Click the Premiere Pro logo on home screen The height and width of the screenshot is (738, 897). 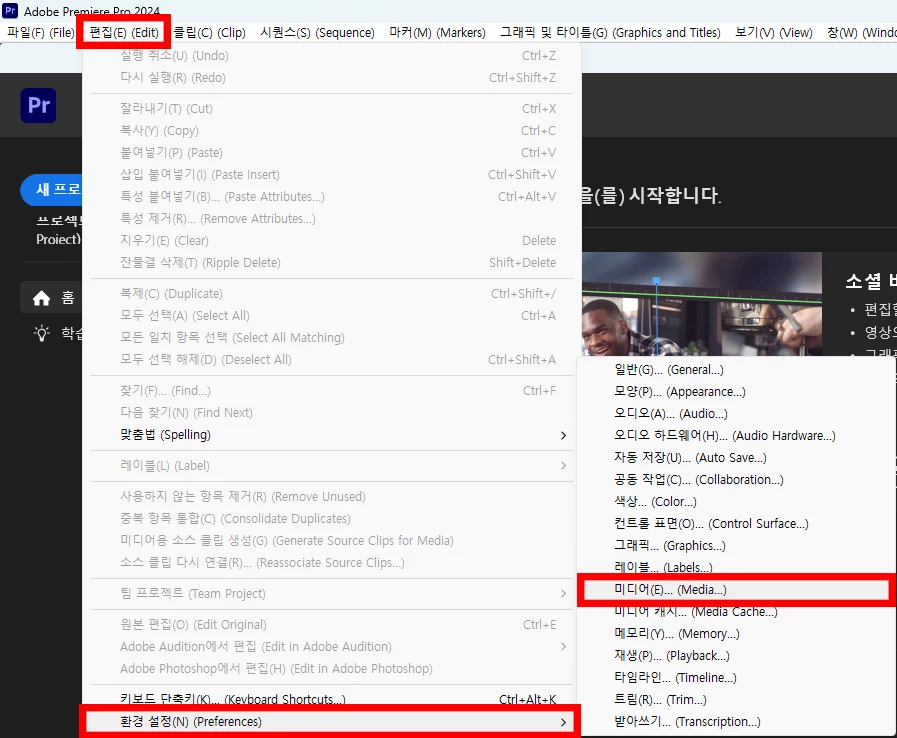(x=38, y=105)
